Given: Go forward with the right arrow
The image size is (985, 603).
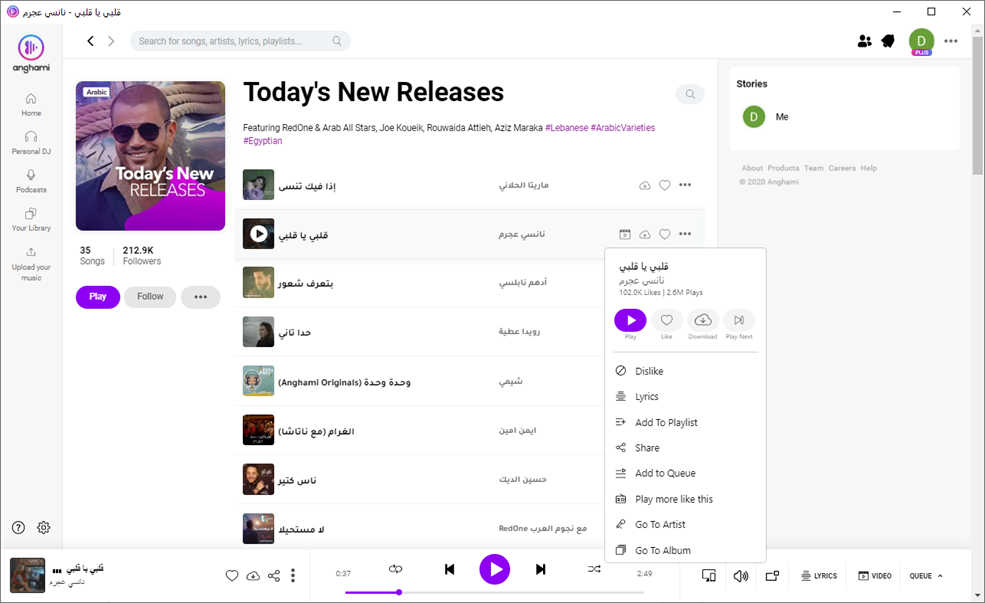Looking at the screenshot, I should [x=111, y=41].
